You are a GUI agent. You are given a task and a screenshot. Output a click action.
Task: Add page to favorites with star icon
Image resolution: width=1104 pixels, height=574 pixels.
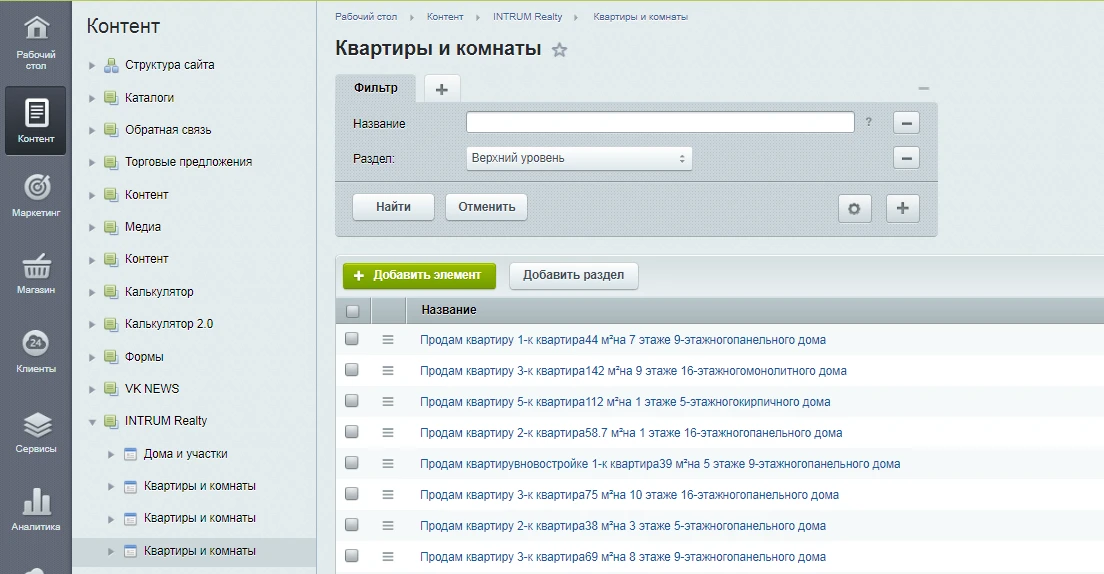pyautogui.click(x=559, y=50)
